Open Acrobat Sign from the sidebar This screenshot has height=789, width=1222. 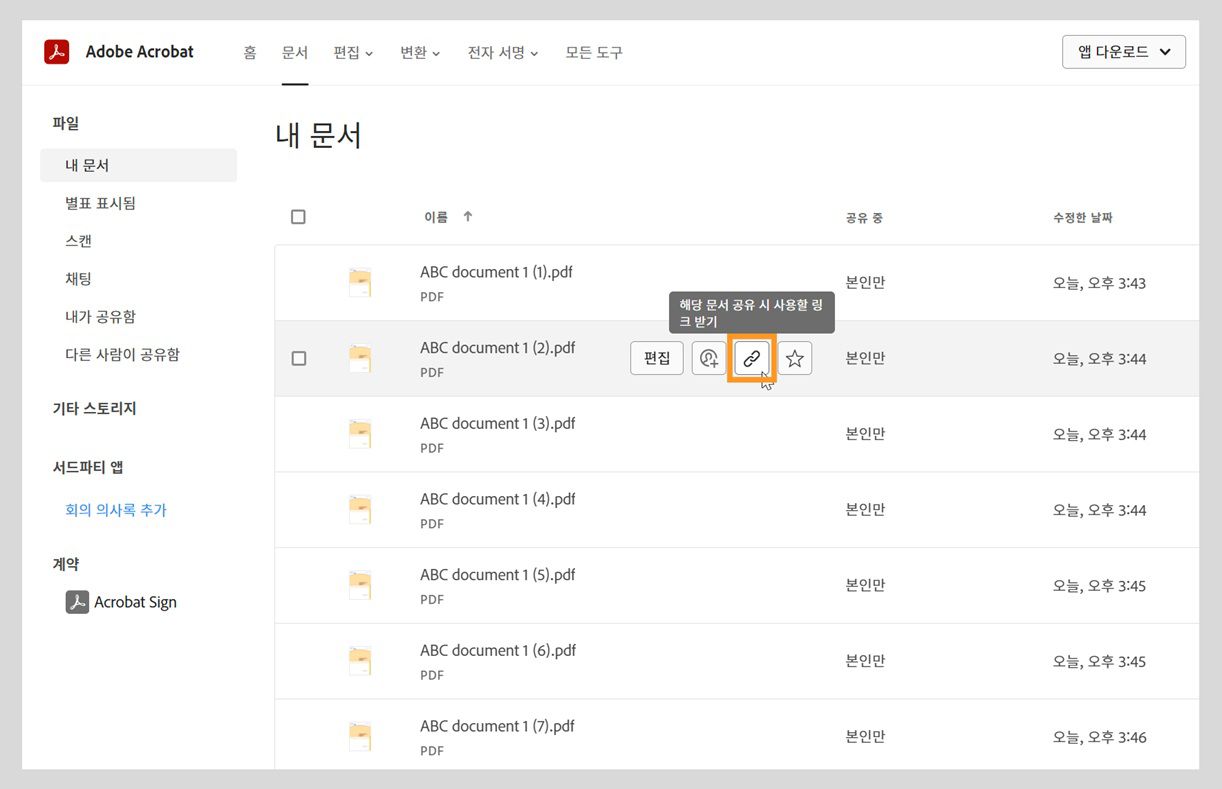point(133,602)
